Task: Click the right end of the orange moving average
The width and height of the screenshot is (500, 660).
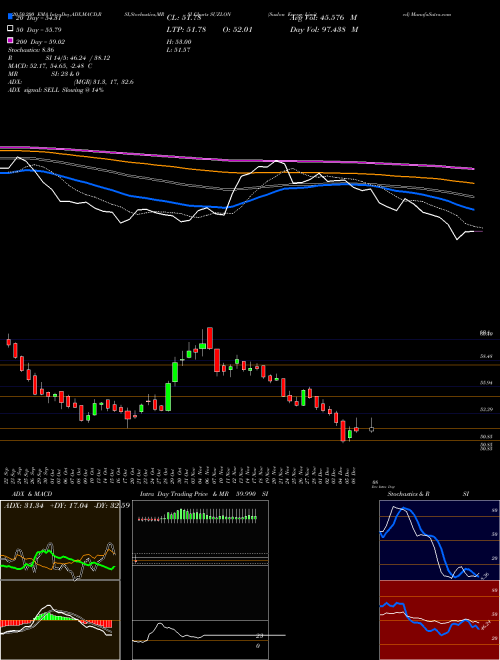Action: (x=473, y=183)
